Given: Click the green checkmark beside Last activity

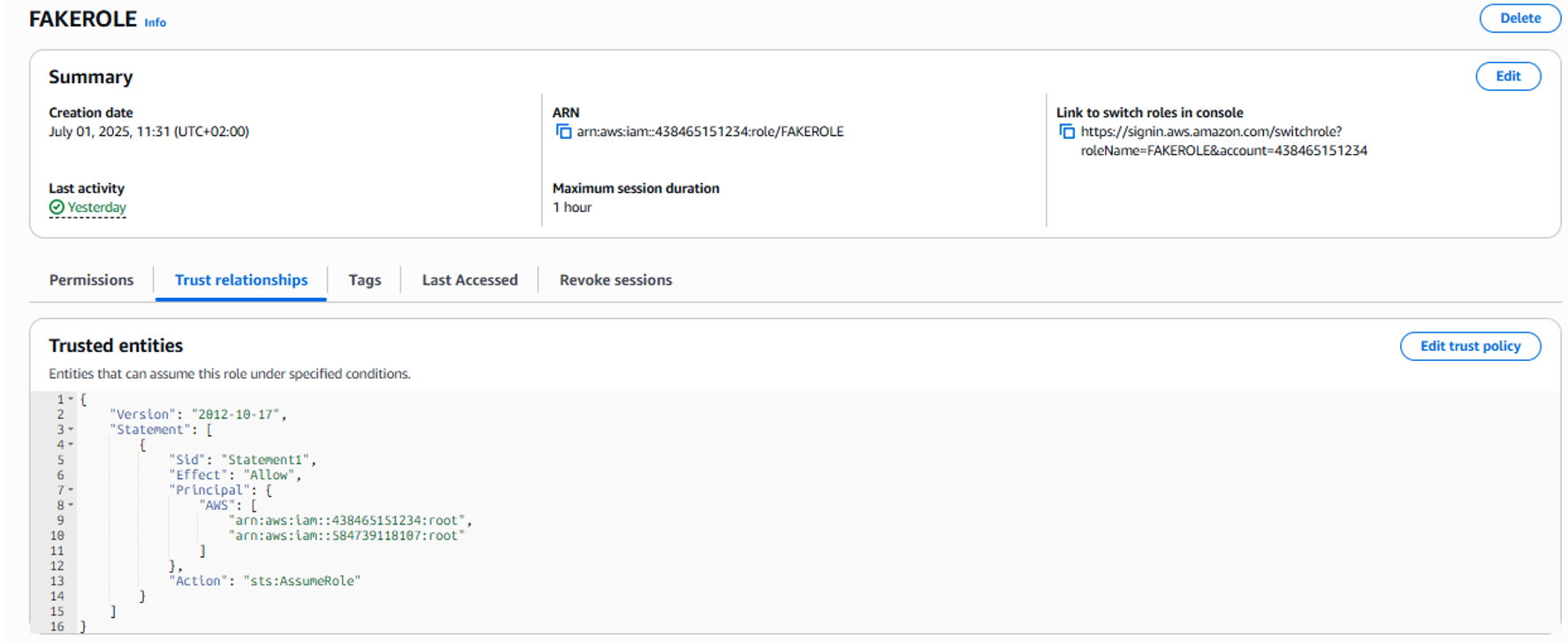Looking at the screenshot, I should click(x=57, y=207).
